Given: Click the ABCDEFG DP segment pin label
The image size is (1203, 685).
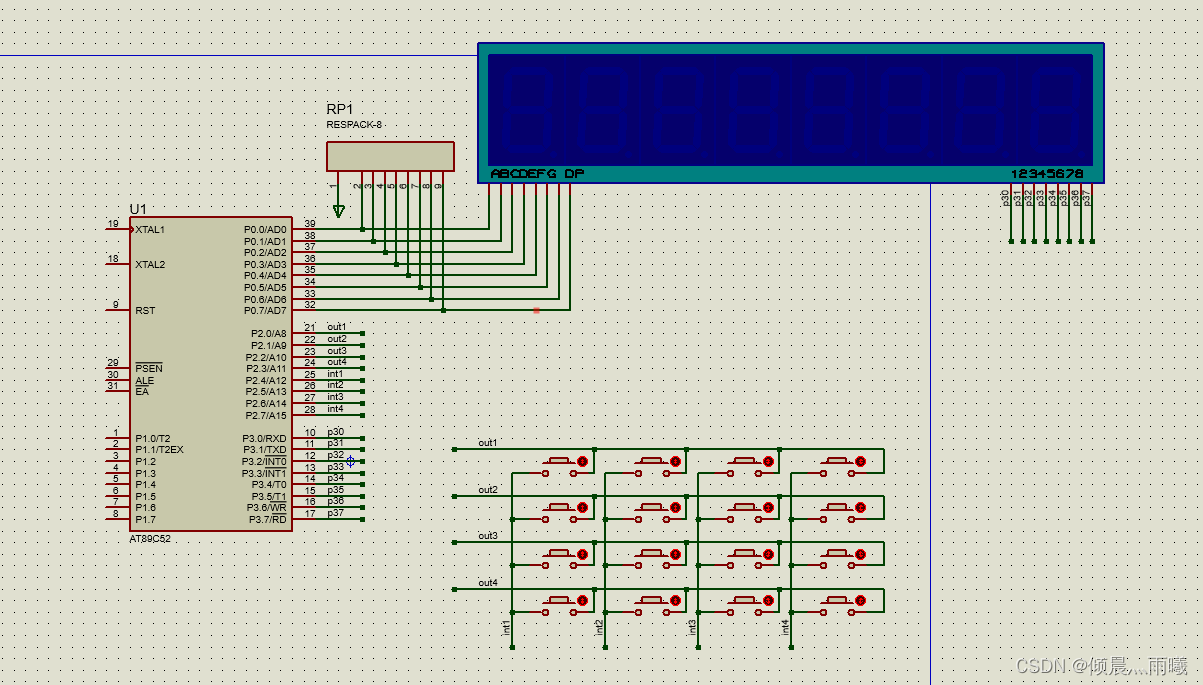Looking at the screenshot, I should coord(537,174).
